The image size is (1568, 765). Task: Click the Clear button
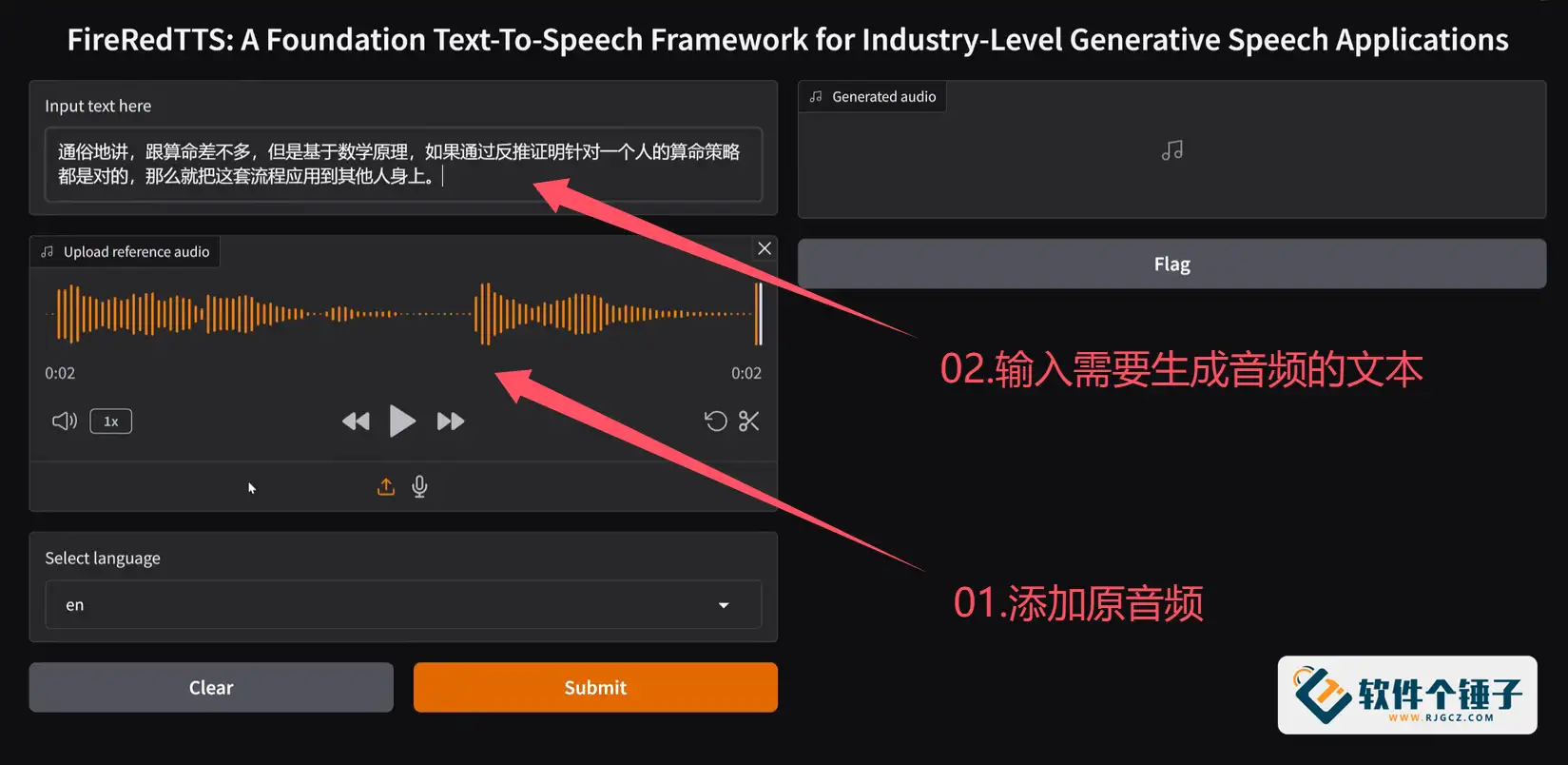pyautogui.click(x=211, y=687)
